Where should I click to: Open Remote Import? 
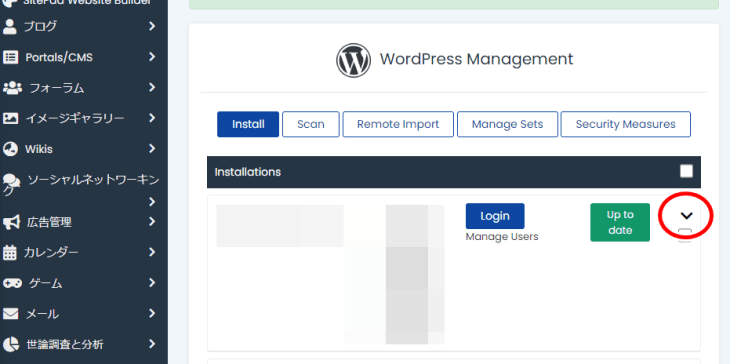[398, 124]
